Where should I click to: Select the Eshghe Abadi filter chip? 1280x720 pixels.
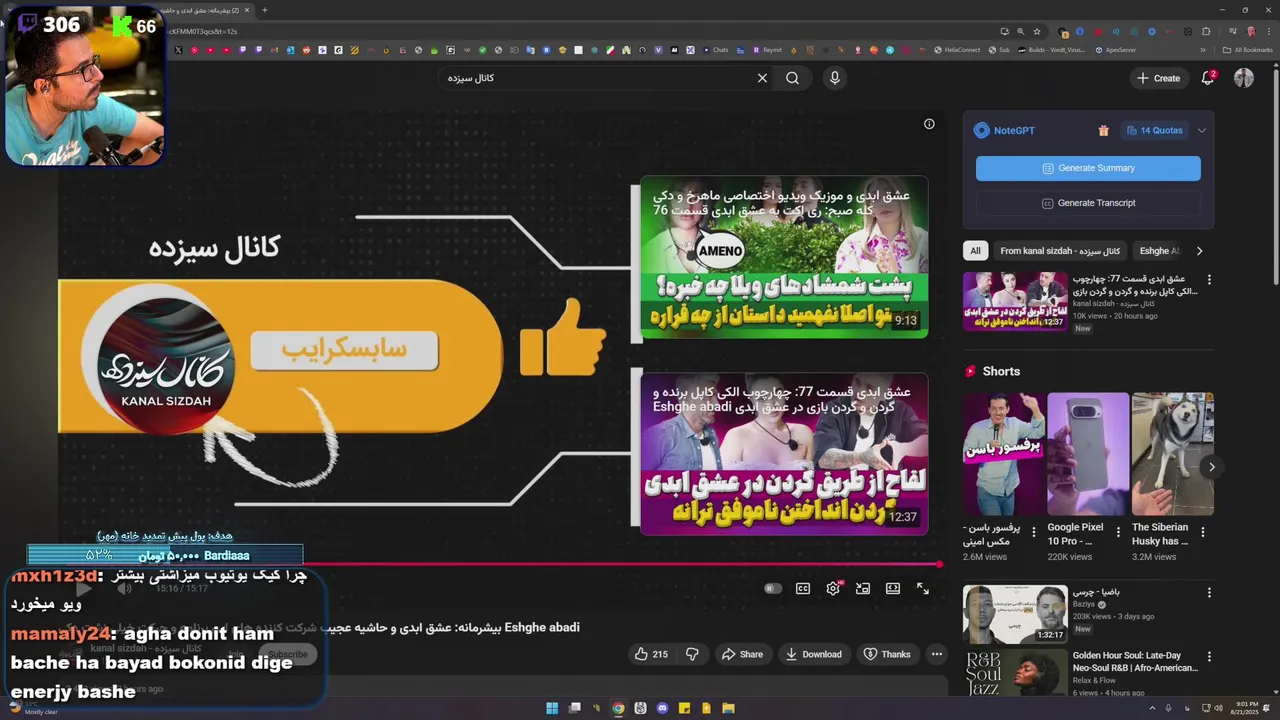tap(1160, 251)
